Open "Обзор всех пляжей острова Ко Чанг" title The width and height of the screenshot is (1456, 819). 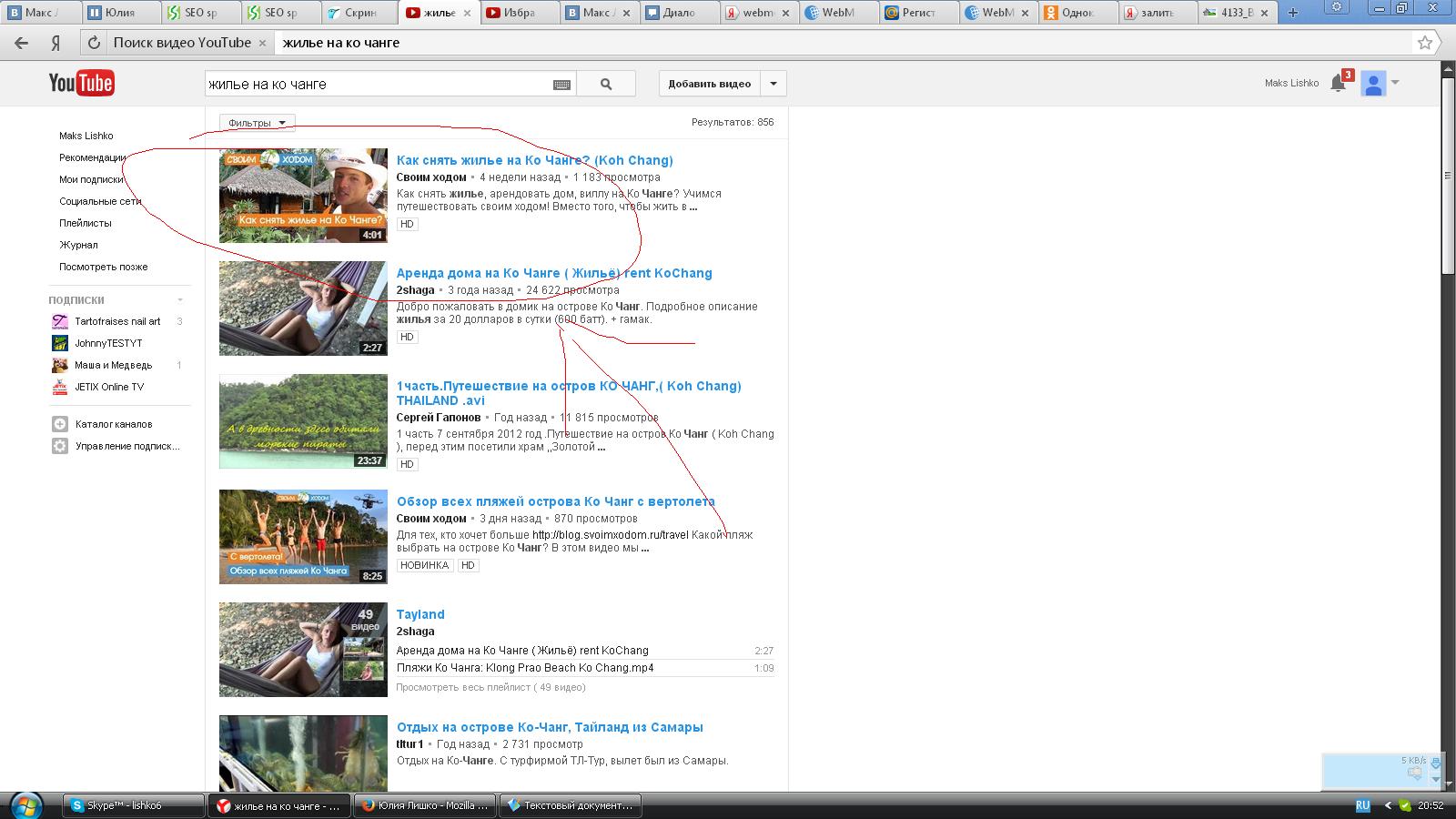coord(556,501)
